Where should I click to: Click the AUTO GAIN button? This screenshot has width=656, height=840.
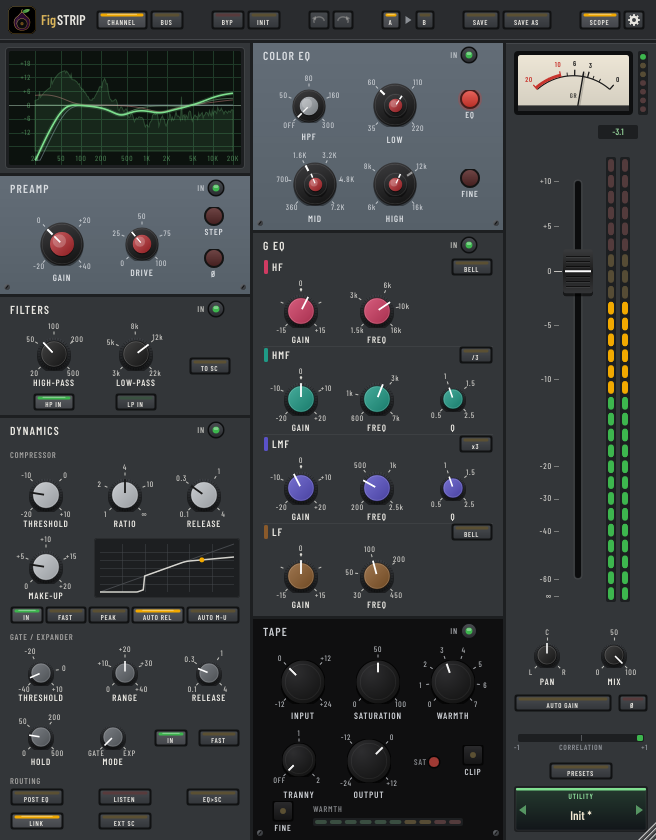562,703
